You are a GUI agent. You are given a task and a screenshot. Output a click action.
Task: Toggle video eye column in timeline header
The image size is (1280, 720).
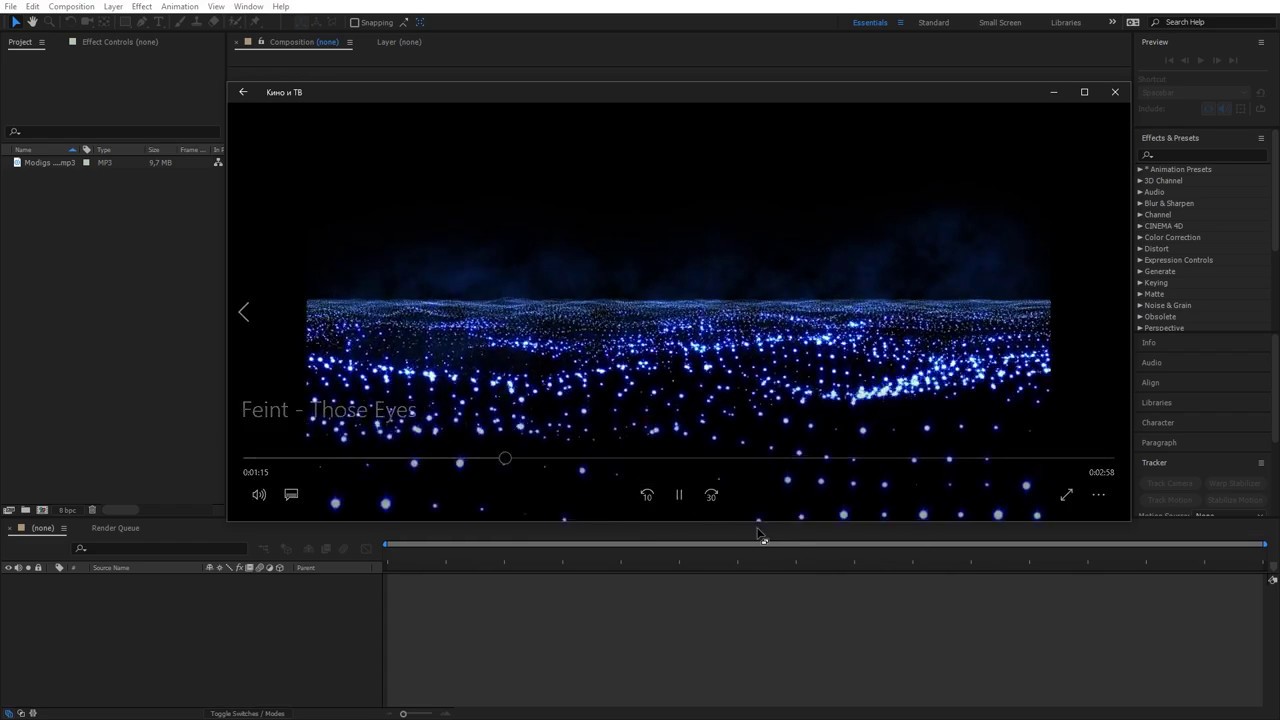tap(8, 568)
